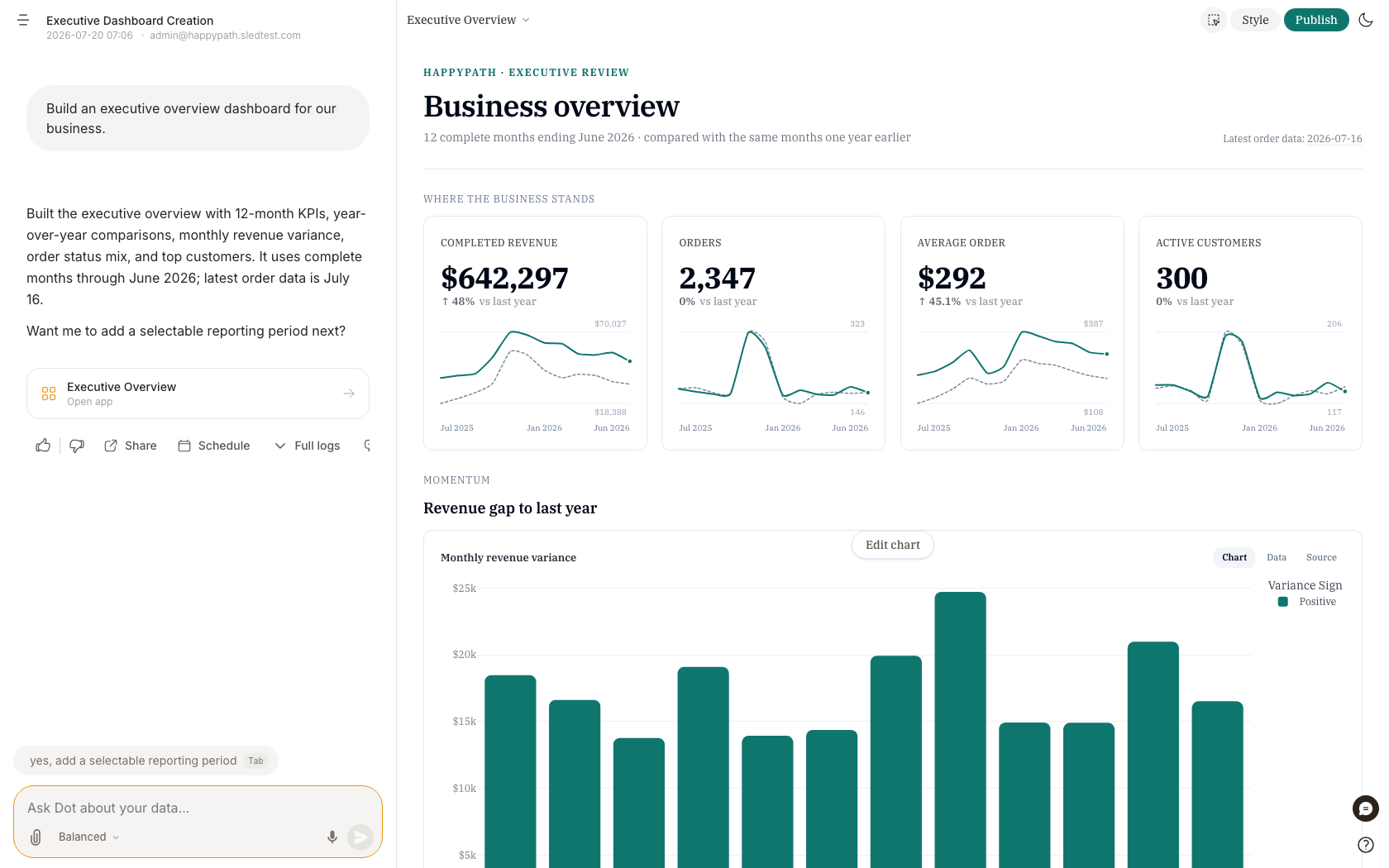Click the $642,297 completed revenue value
This screenshot has height=868, width=1389.
pyautogui.click(x=504, y=278)
